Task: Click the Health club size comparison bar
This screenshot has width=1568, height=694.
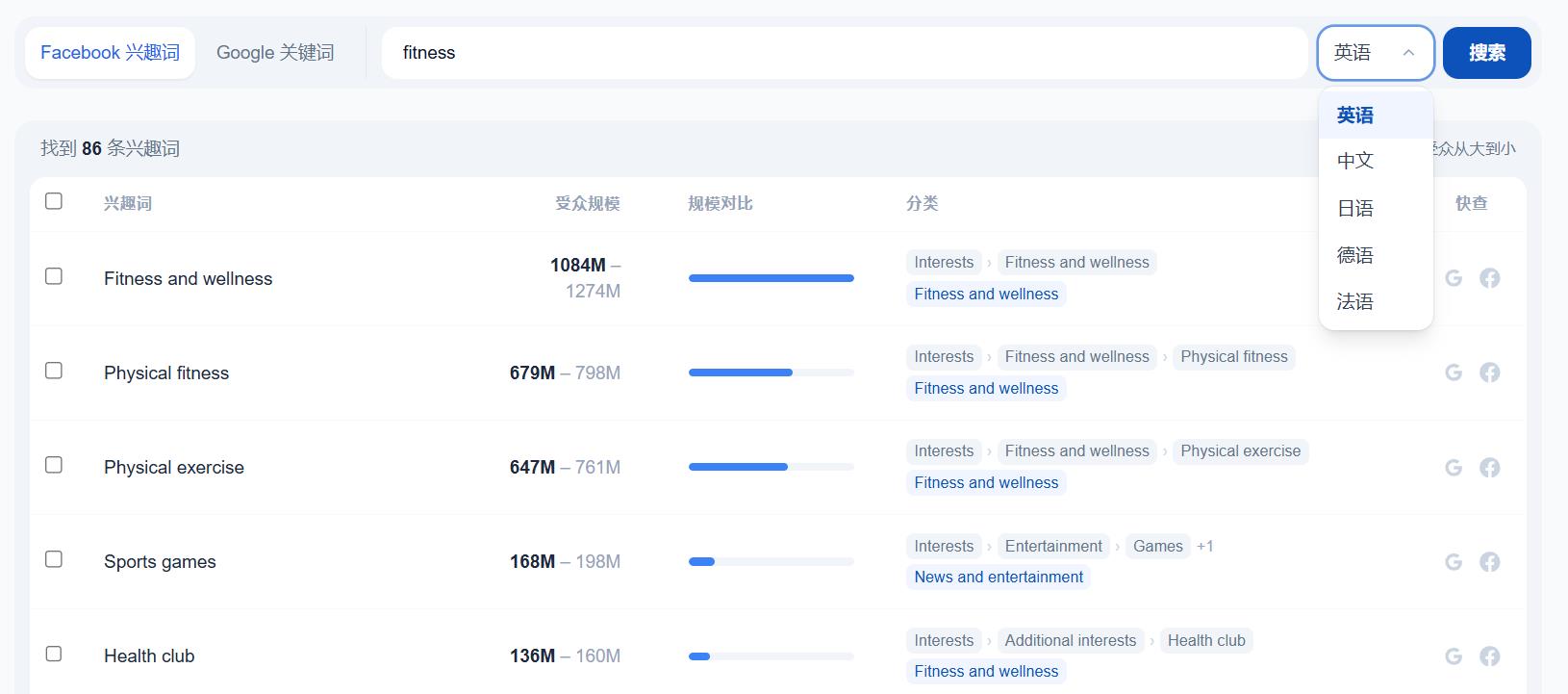Action: point(771,655)
